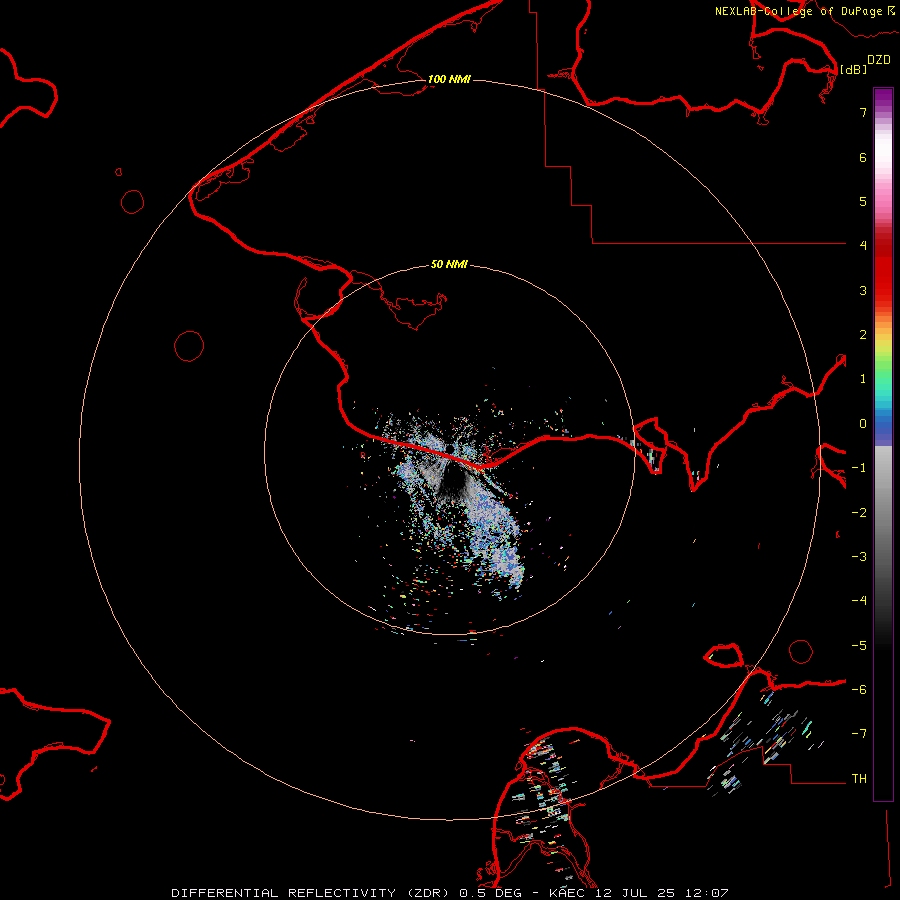Select the "-3" tick on color scale
Viewport: 900px width, 900px height.
[859, 557]
